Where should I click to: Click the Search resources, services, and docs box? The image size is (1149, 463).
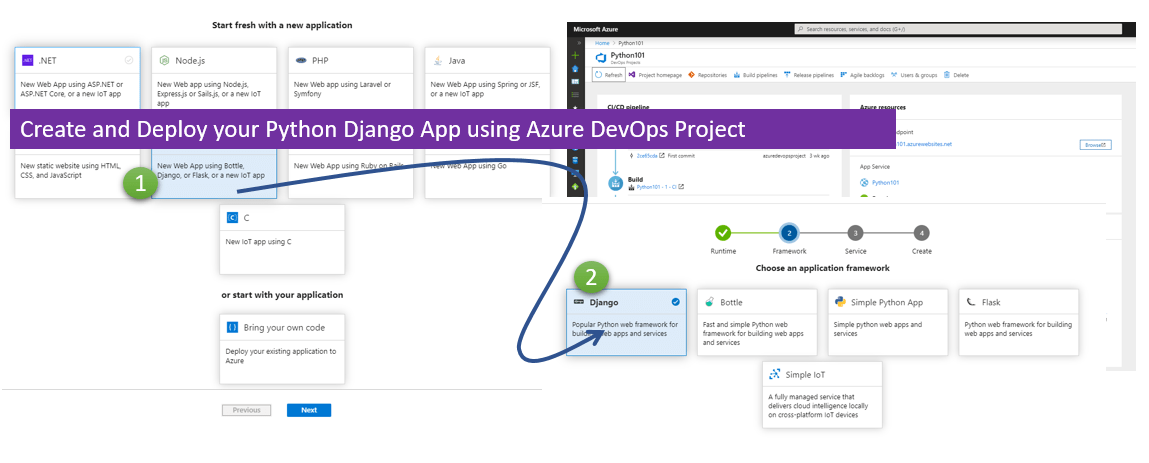(958, 29)
